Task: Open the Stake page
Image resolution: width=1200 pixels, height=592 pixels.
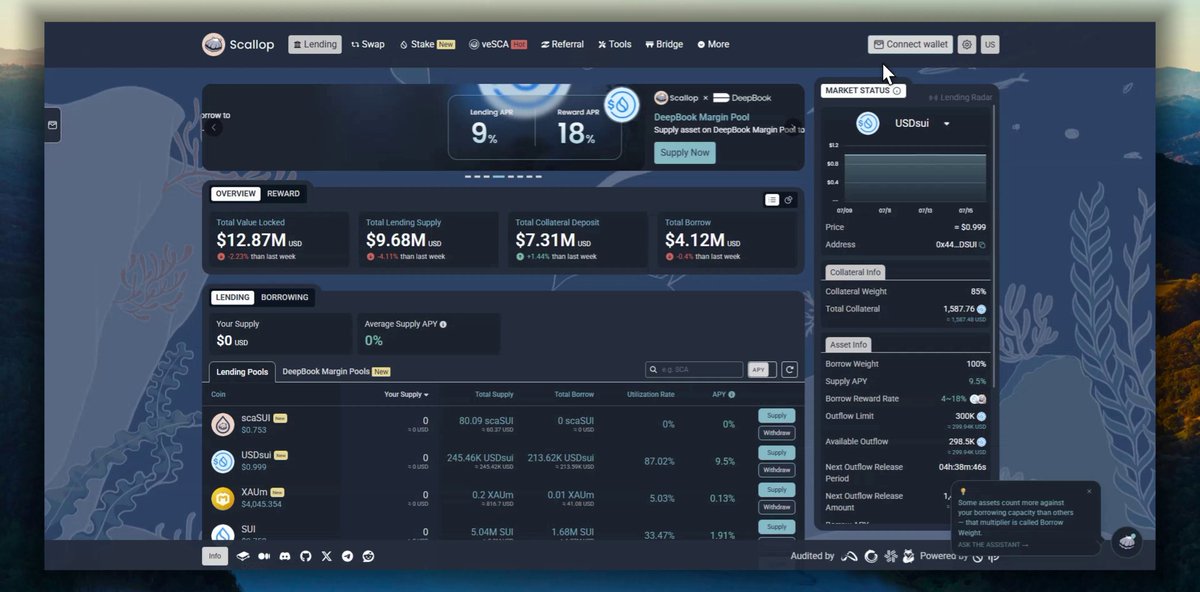Action: pos(427,44)
